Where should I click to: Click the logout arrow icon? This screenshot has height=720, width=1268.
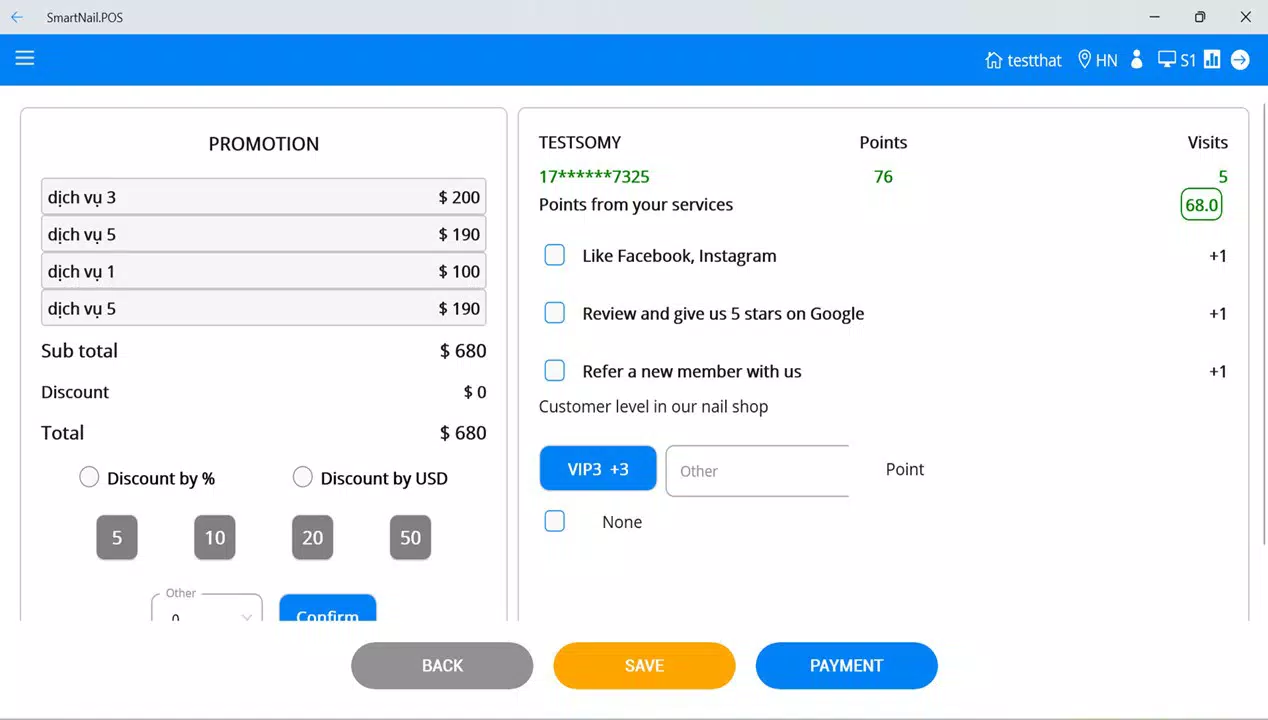pyautogui.click(x=1240, y=60)
